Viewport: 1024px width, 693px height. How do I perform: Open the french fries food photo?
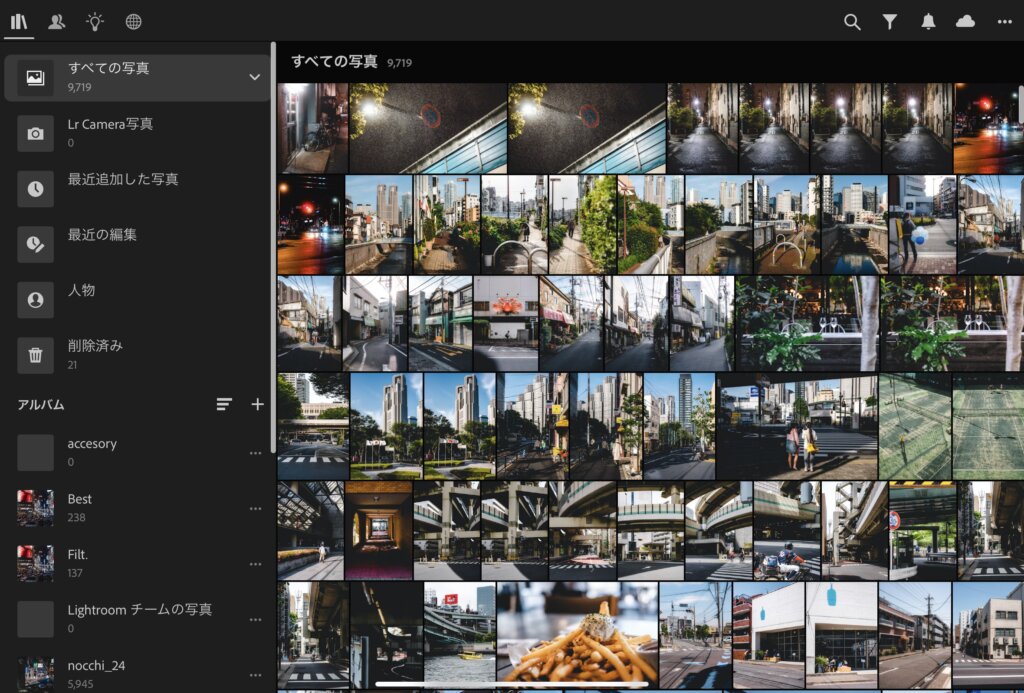[577, 636]
